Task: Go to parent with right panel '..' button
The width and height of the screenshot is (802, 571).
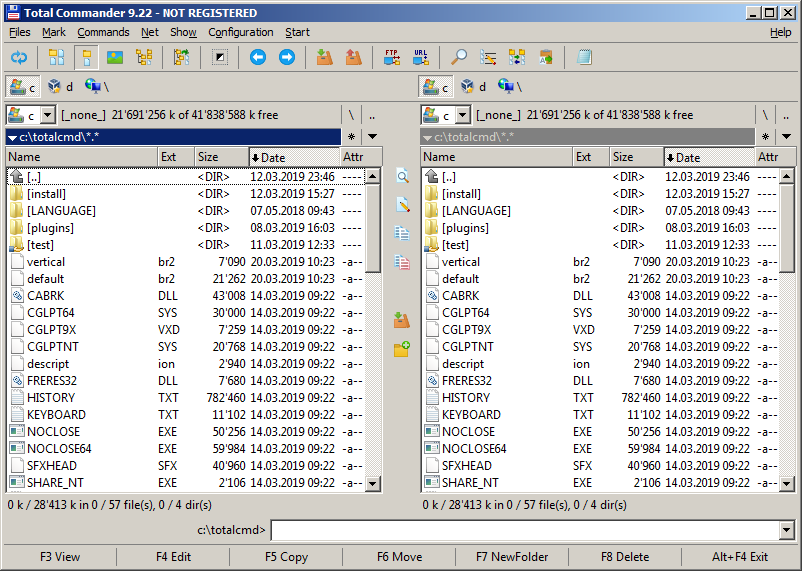Action: 786,115
